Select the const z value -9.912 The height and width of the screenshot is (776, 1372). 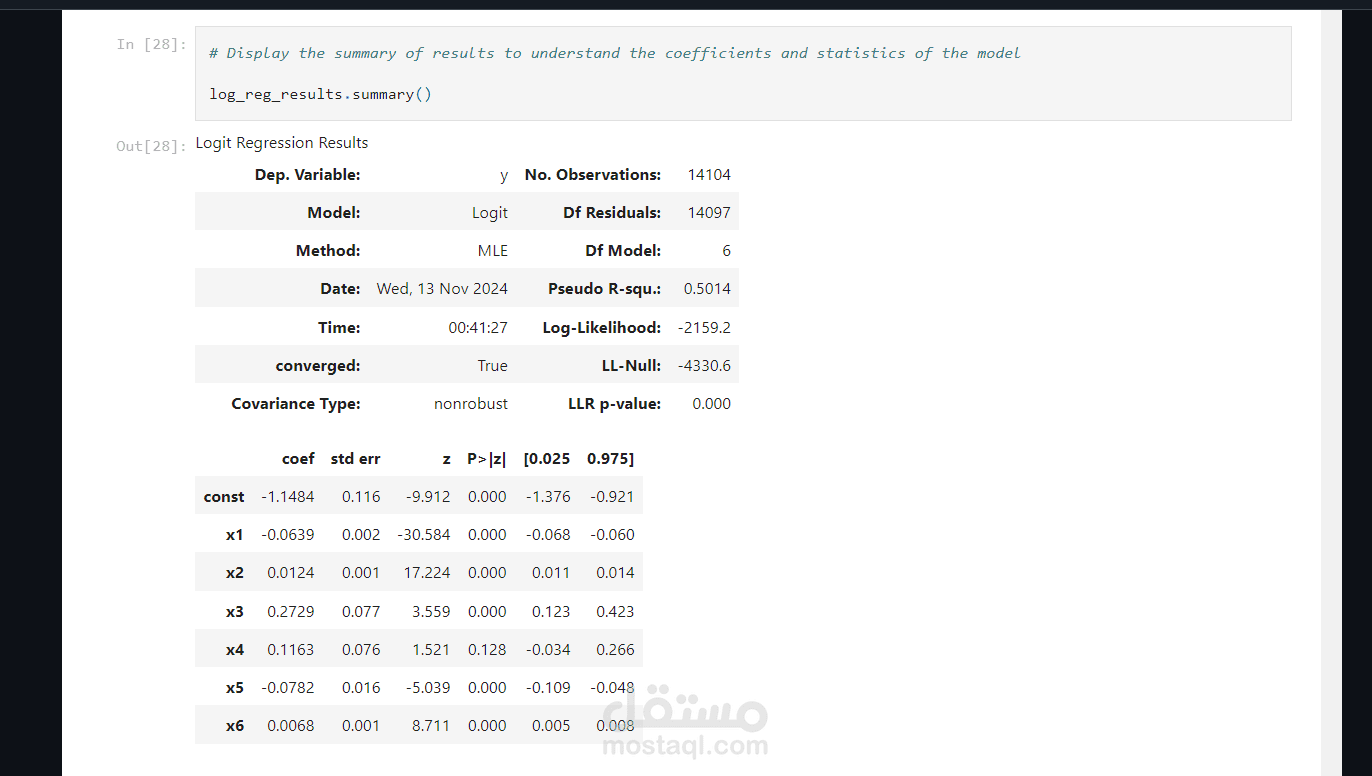(429, 497)
